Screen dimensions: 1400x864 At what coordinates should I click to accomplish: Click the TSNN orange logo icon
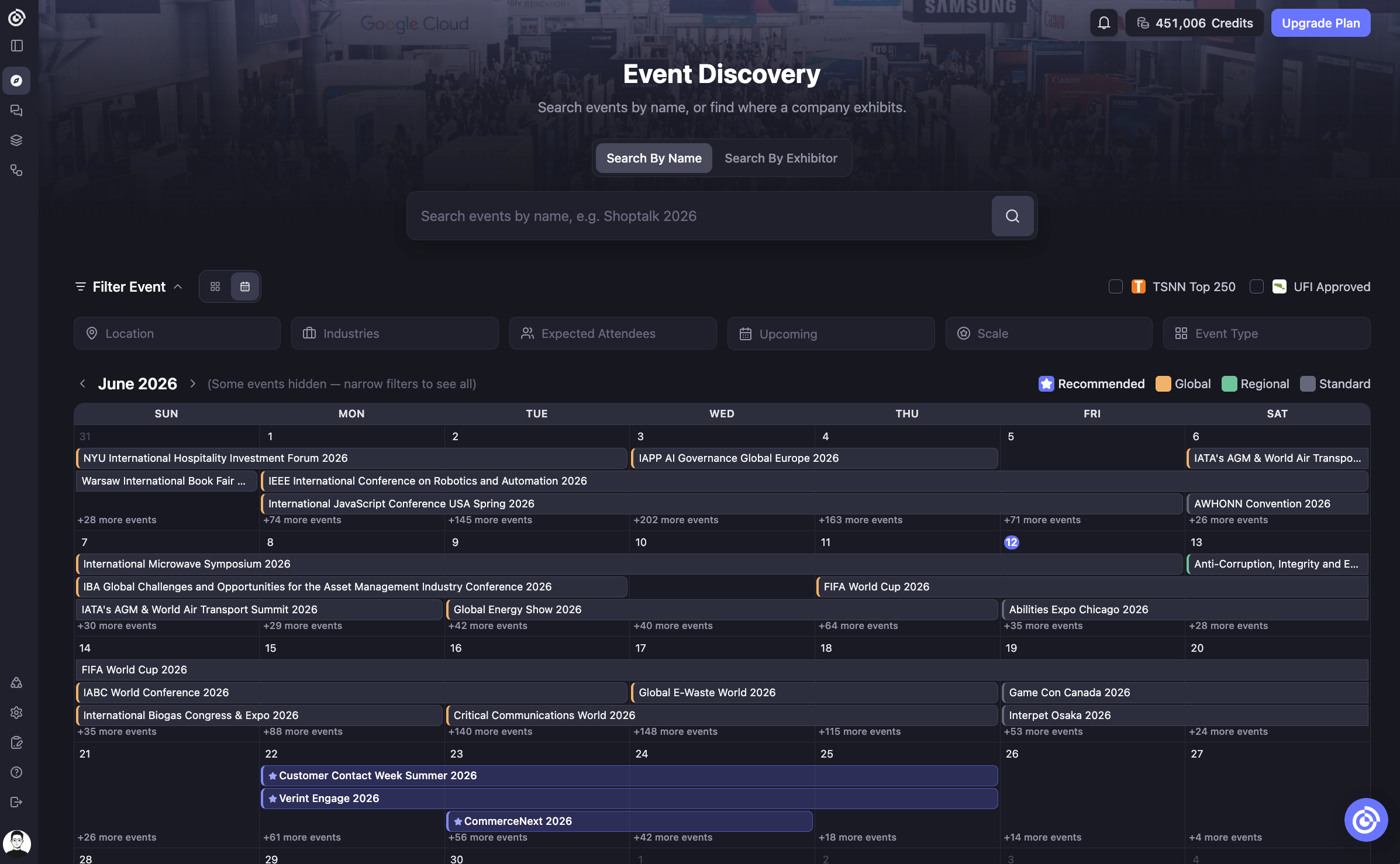click(x=1138, y=286)
